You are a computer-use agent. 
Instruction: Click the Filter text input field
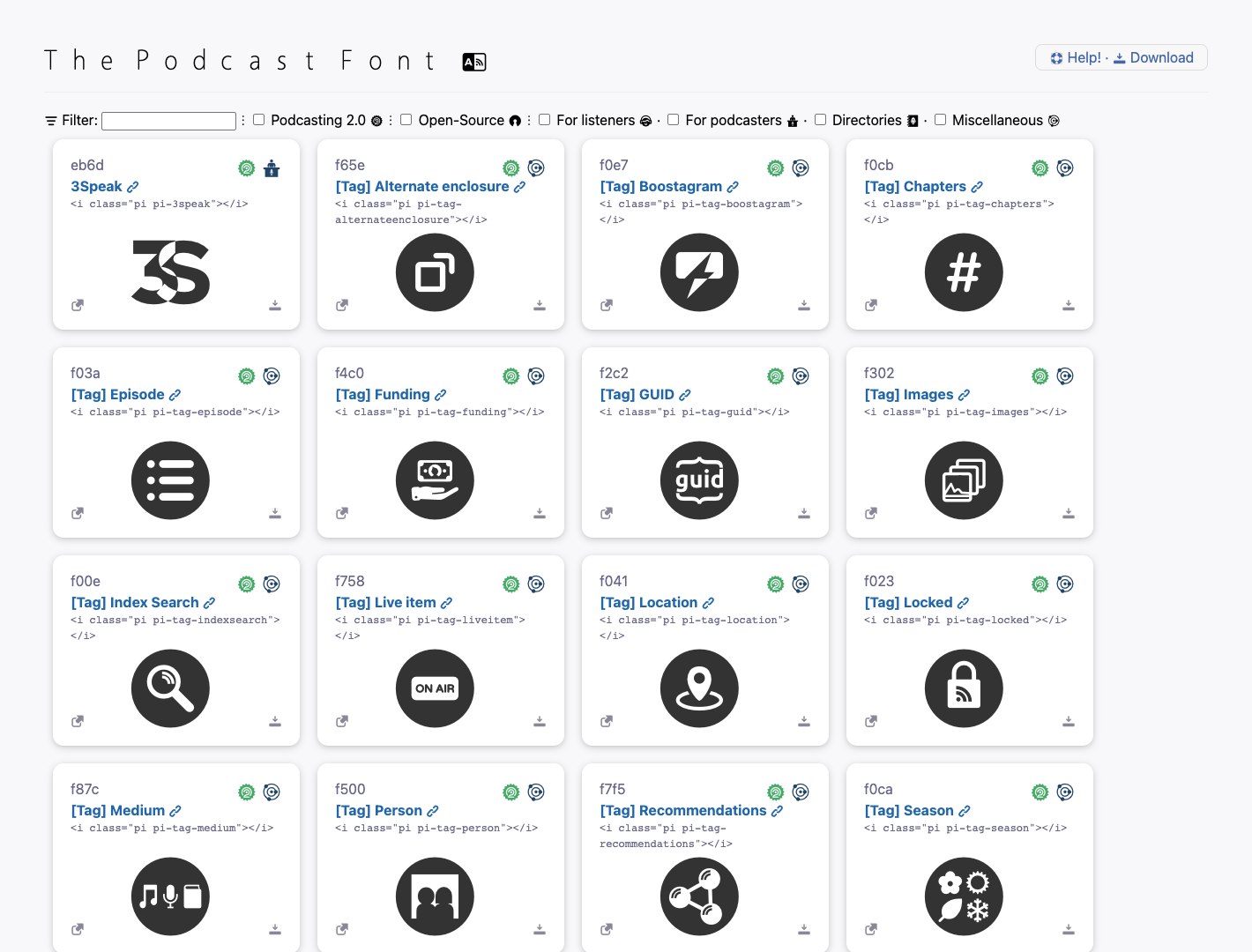[x=168, y=121]
